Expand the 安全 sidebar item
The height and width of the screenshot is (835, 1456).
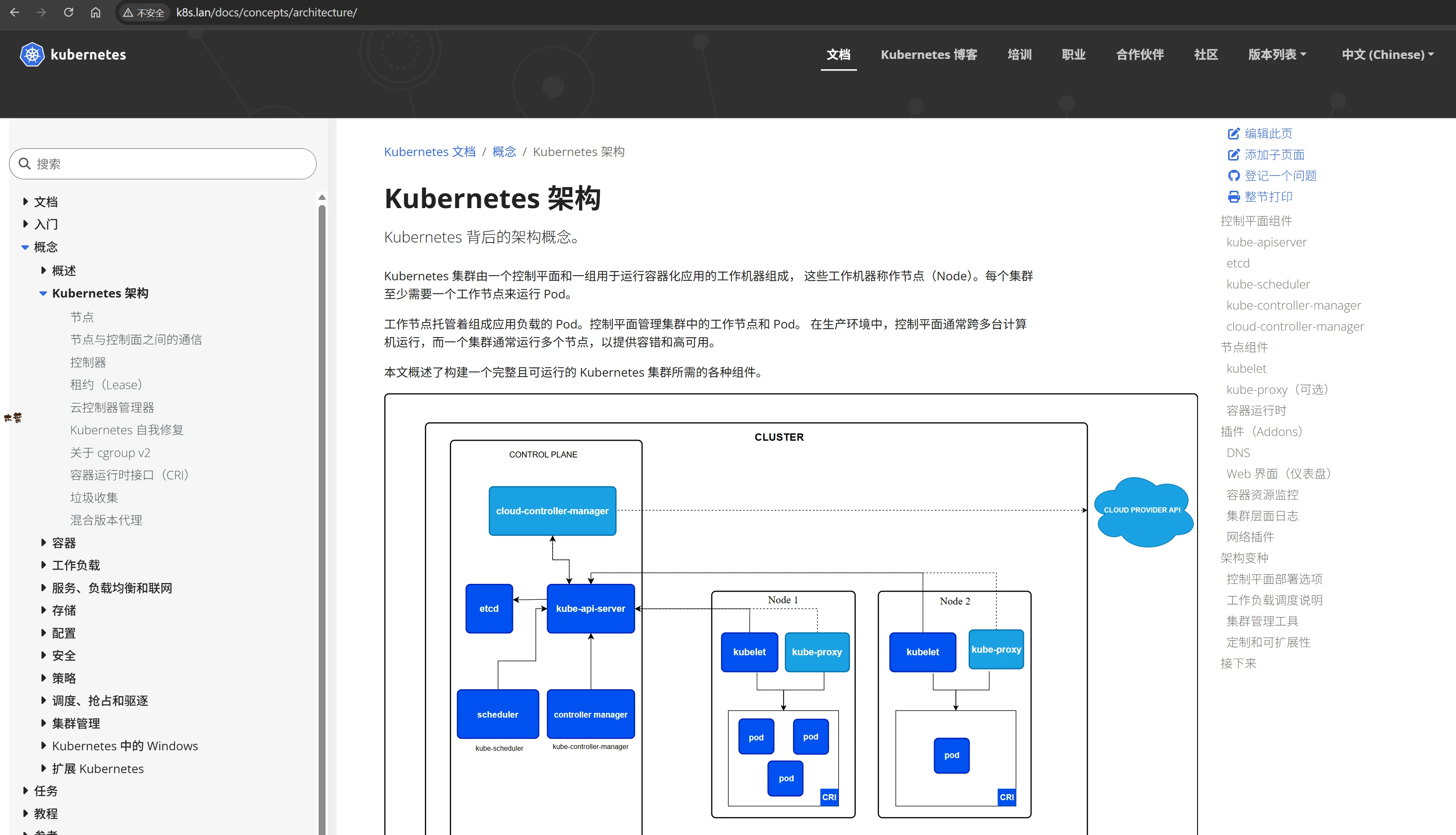[43, 655]
